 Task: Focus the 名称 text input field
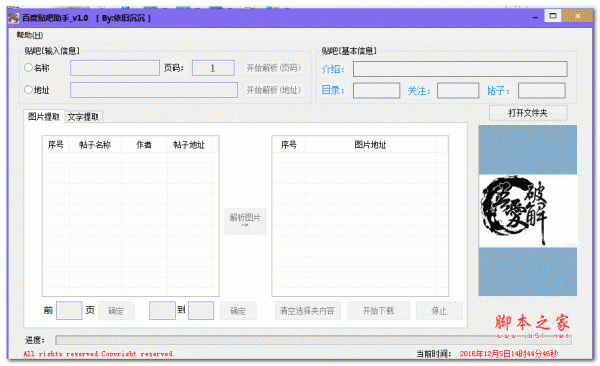point(115,68)
